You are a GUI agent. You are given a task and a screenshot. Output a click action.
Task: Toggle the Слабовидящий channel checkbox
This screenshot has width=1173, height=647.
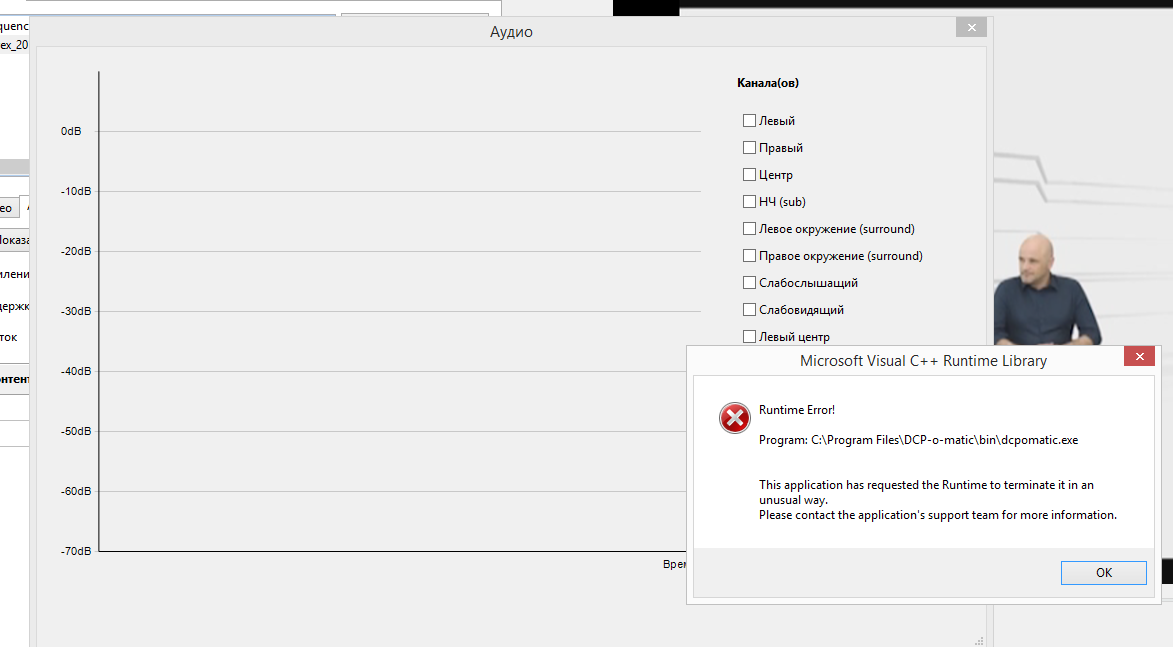(749, 310)
